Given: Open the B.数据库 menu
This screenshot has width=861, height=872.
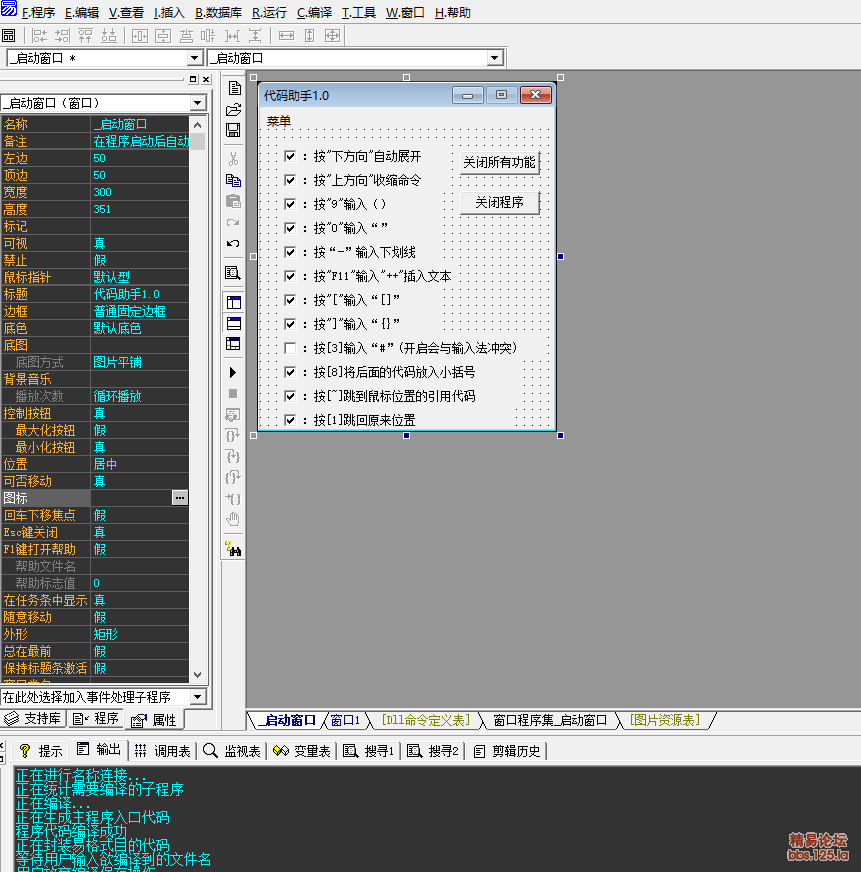Looking at the screenshot, I should pos(218,13).
